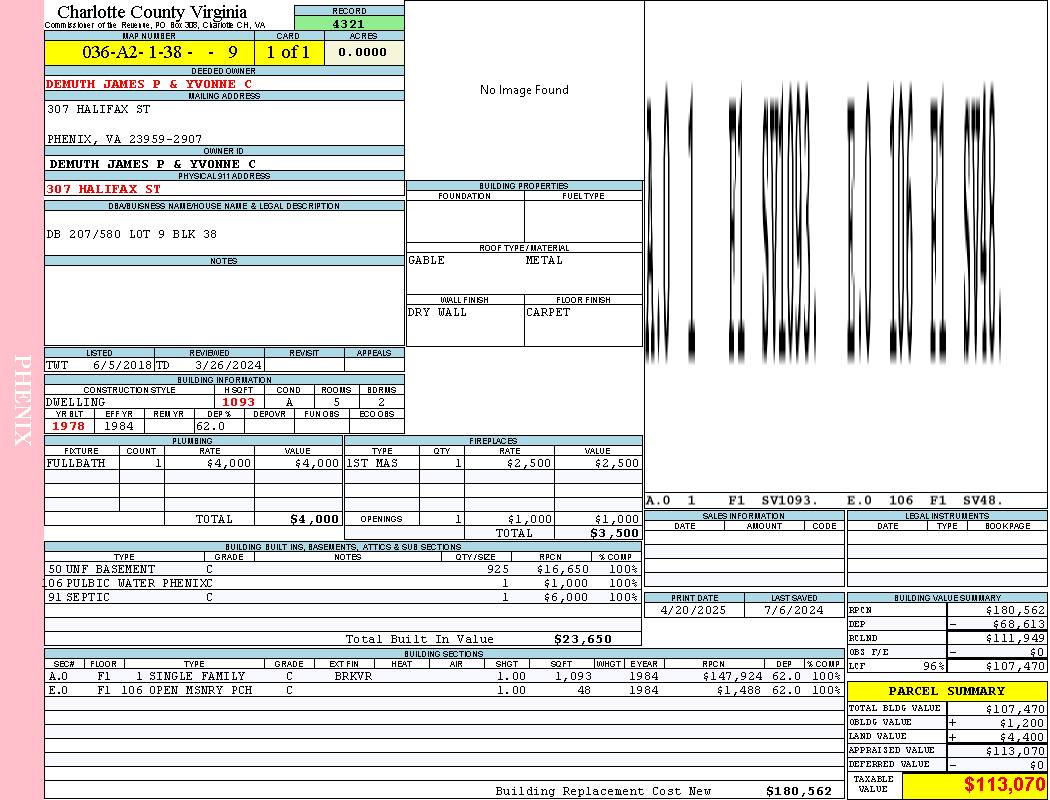Click the 50 UNF BASEMENT row
1050x800 pixels.
[x=343, y=569]
